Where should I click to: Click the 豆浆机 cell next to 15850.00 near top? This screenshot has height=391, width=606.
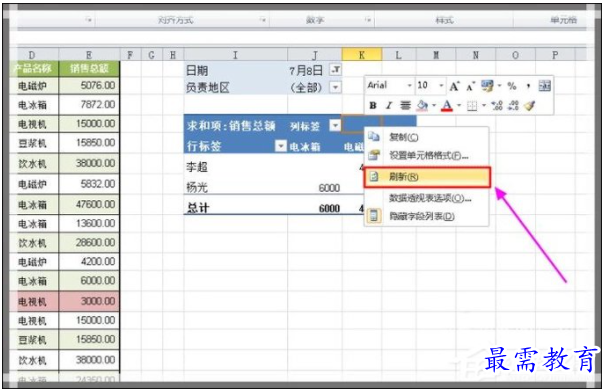[33, 144]
